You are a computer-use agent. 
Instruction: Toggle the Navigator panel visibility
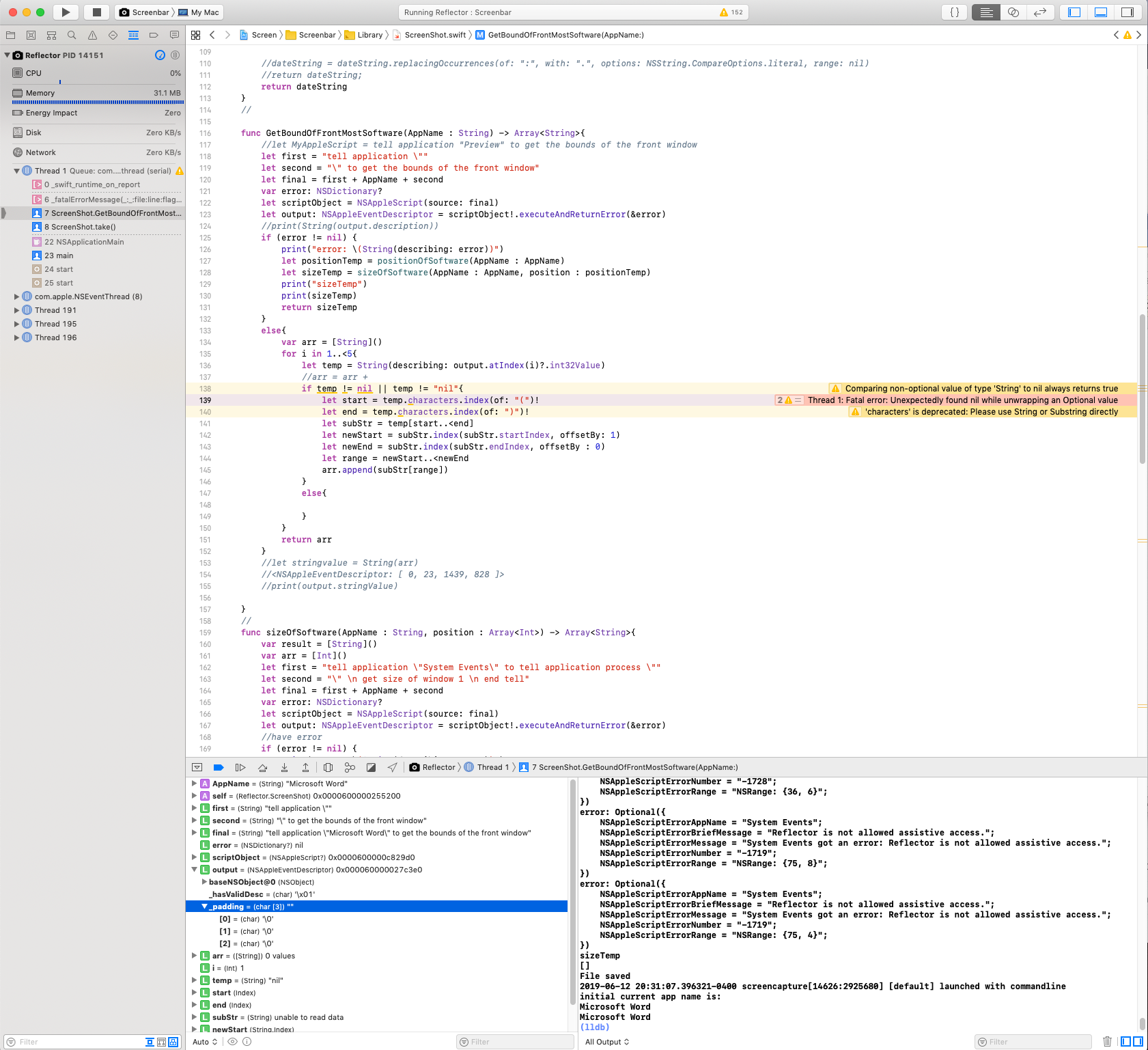tap(1074, 12)
